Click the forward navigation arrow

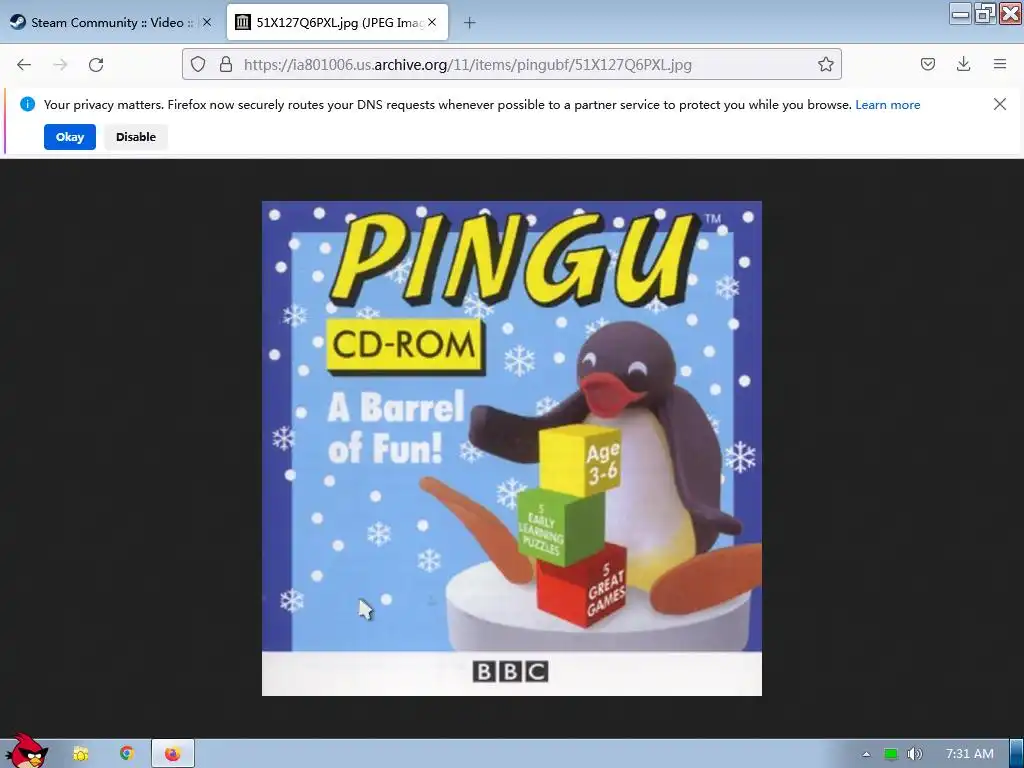pos(60,65)
